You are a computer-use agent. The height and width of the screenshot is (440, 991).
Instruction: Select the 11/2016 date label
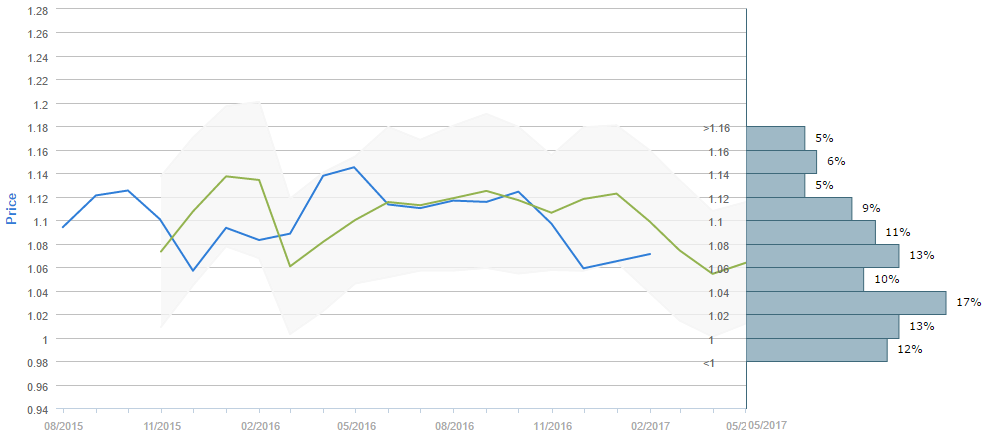pos(552,425)
